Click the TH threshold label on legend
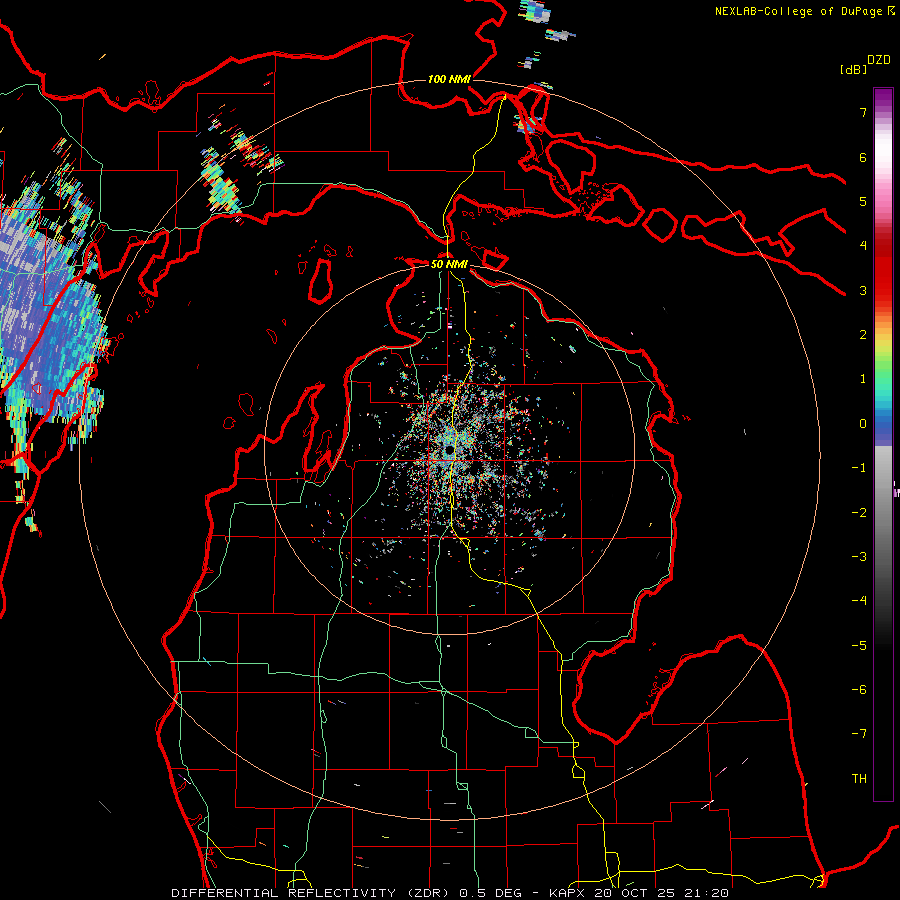Screen dimensions: 900x900 pos(859,779)
